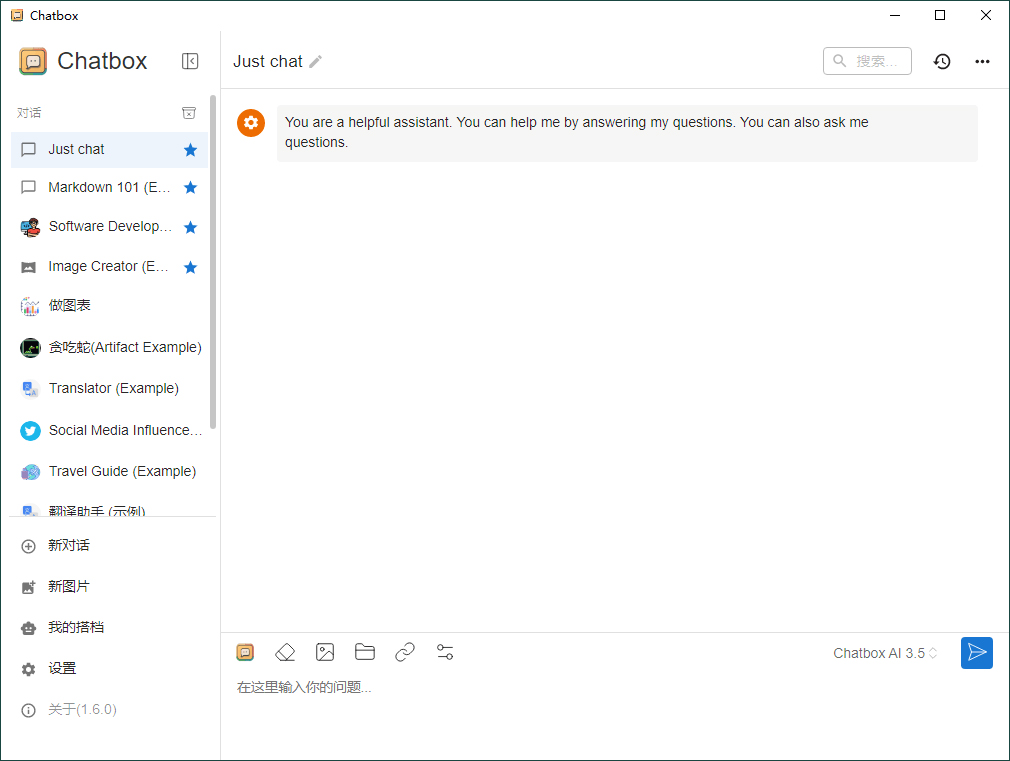
Task: Select the Translator (Example) conversation
Action: [113, 388]
